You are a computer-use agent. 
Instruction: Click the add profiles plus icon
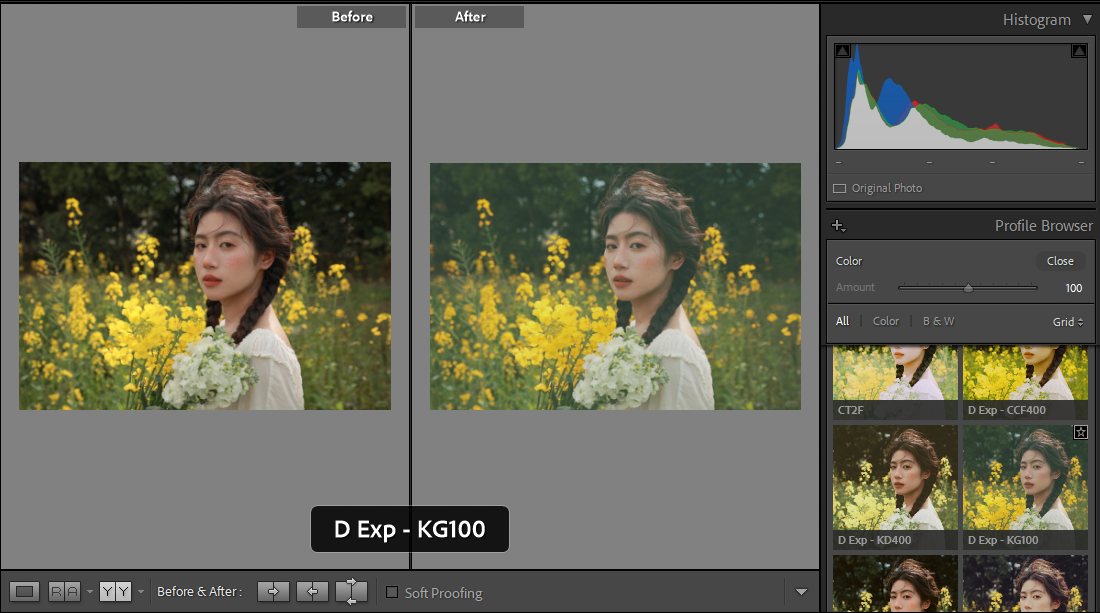pyautogui.click(x=838, y=226)
